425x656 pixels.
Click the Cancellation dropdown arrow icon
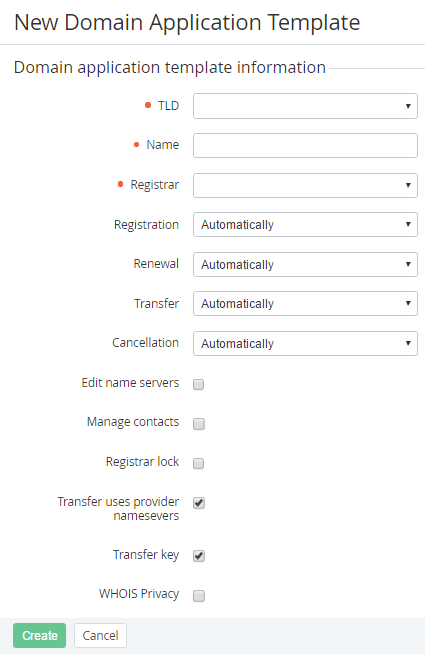[408, 343]
